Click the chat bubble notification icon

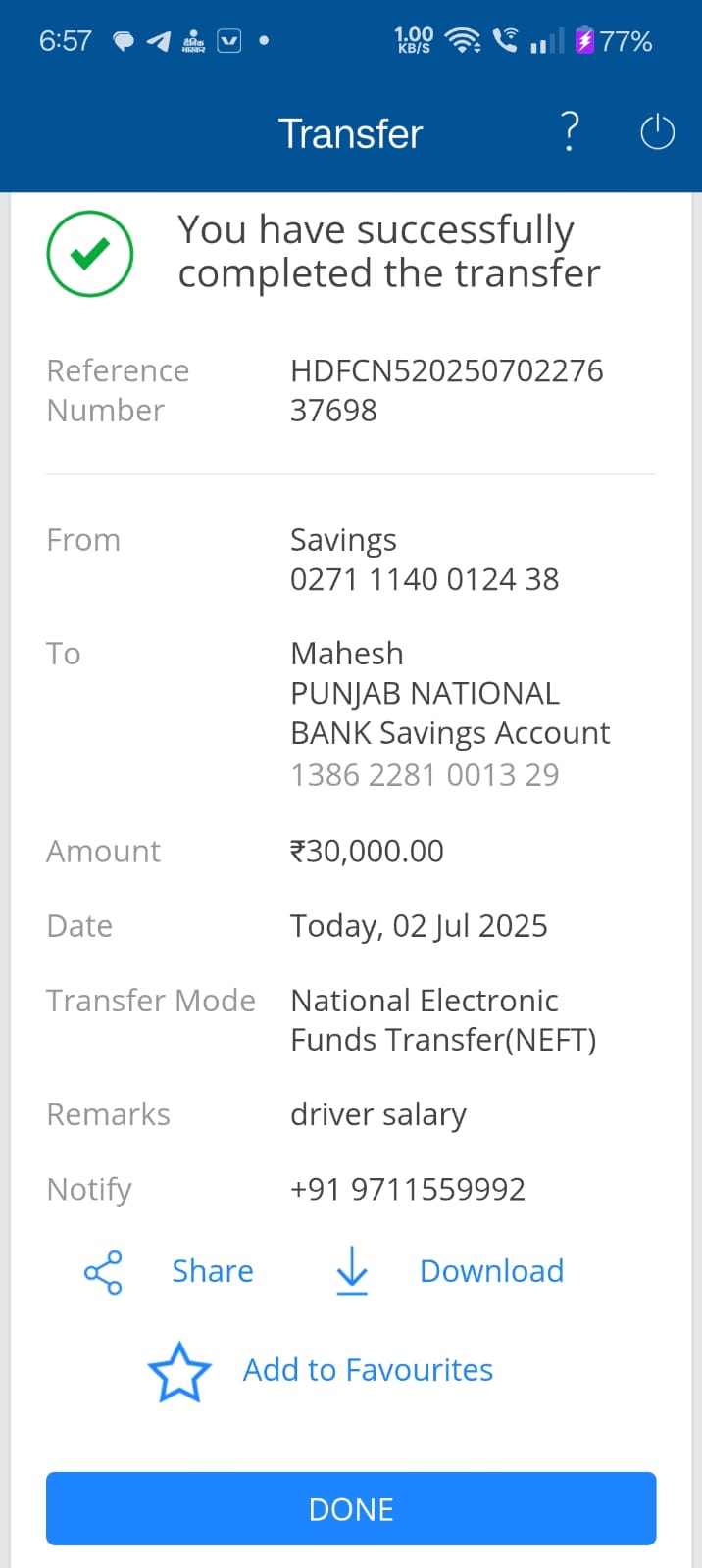point(124,41)
